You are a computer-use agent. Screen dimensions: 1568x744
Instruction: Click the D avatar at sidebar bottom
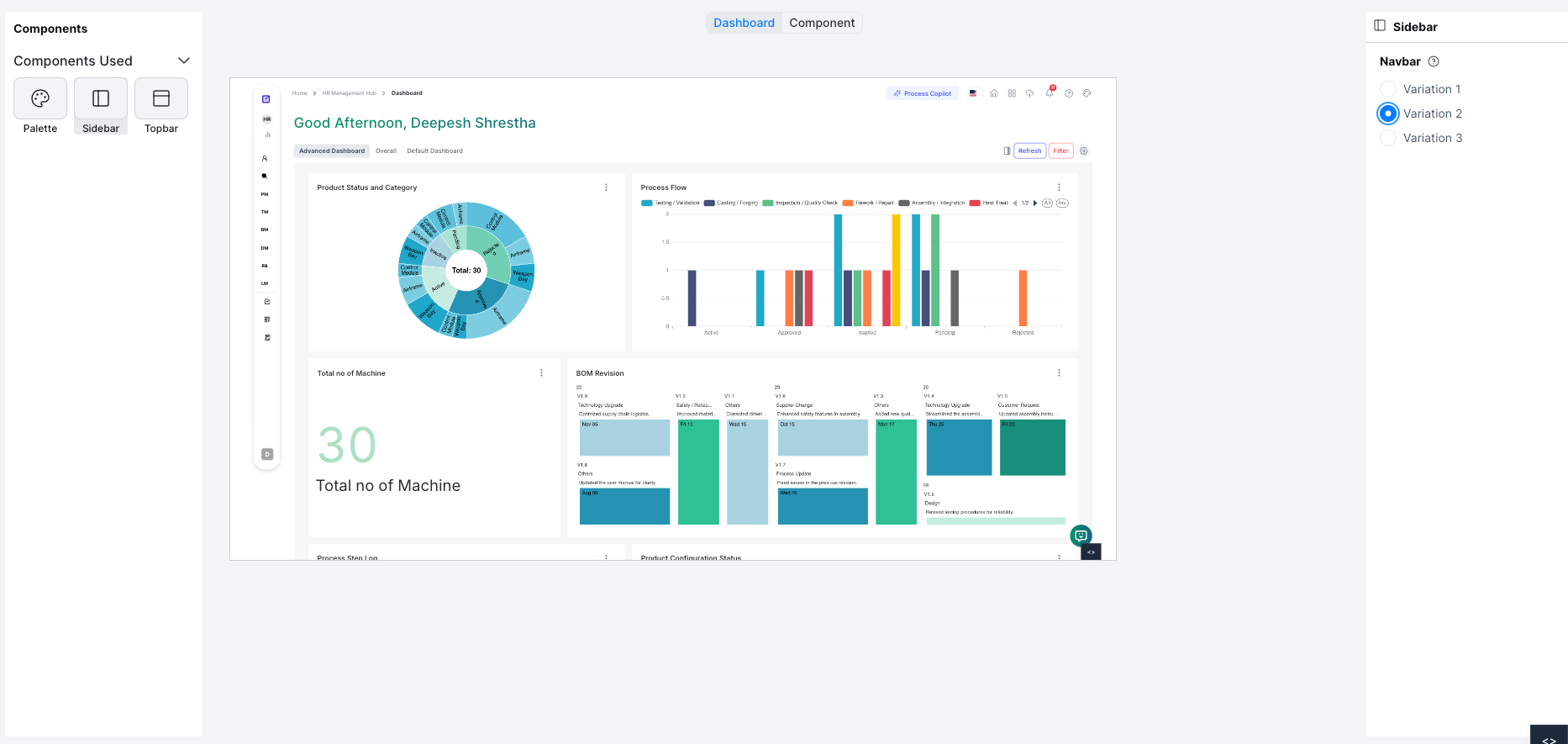267,454
